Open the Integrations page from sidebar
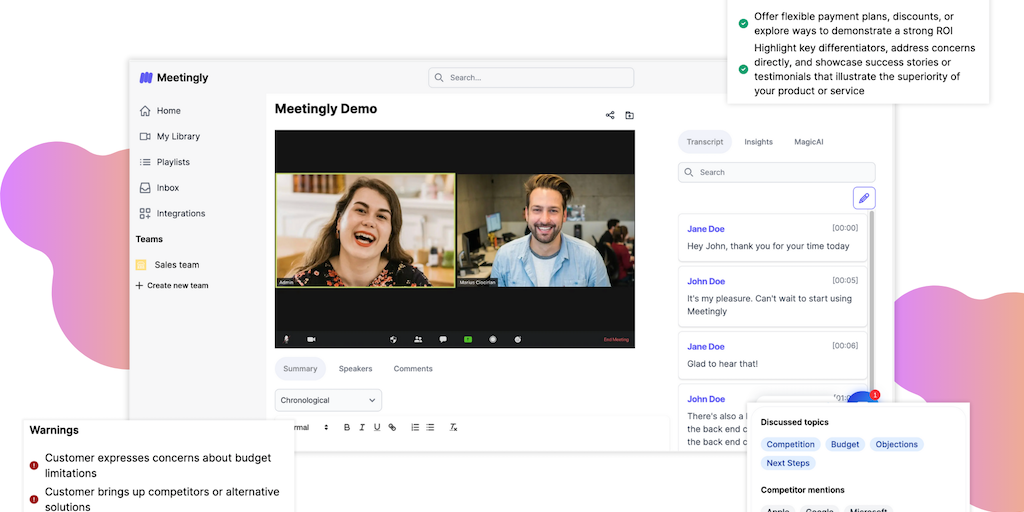The image size is (1024, 512). click(x=180, y=213)
